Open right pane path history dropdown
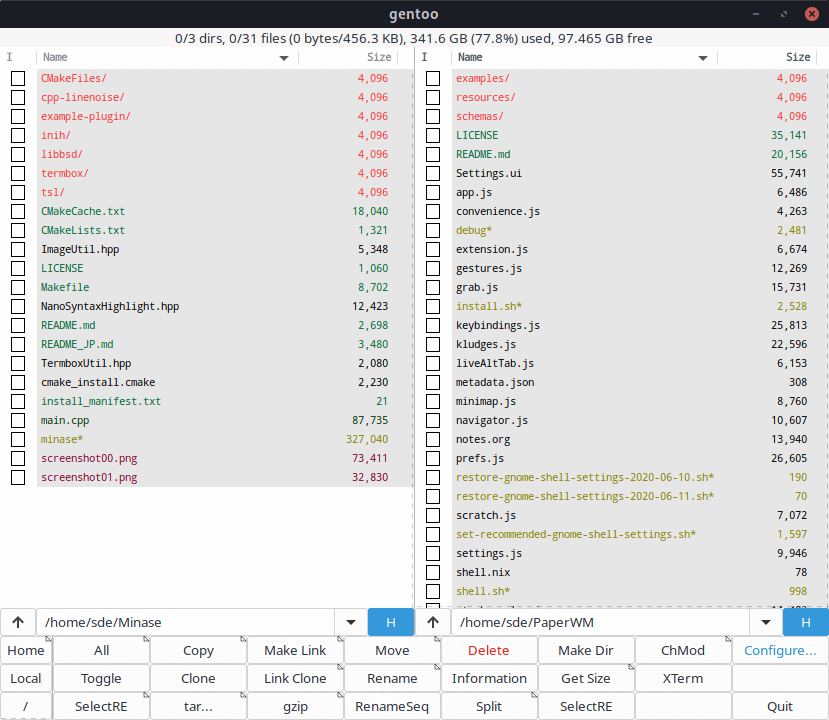This screenshot has height=720, width=829. pos(766,622)
